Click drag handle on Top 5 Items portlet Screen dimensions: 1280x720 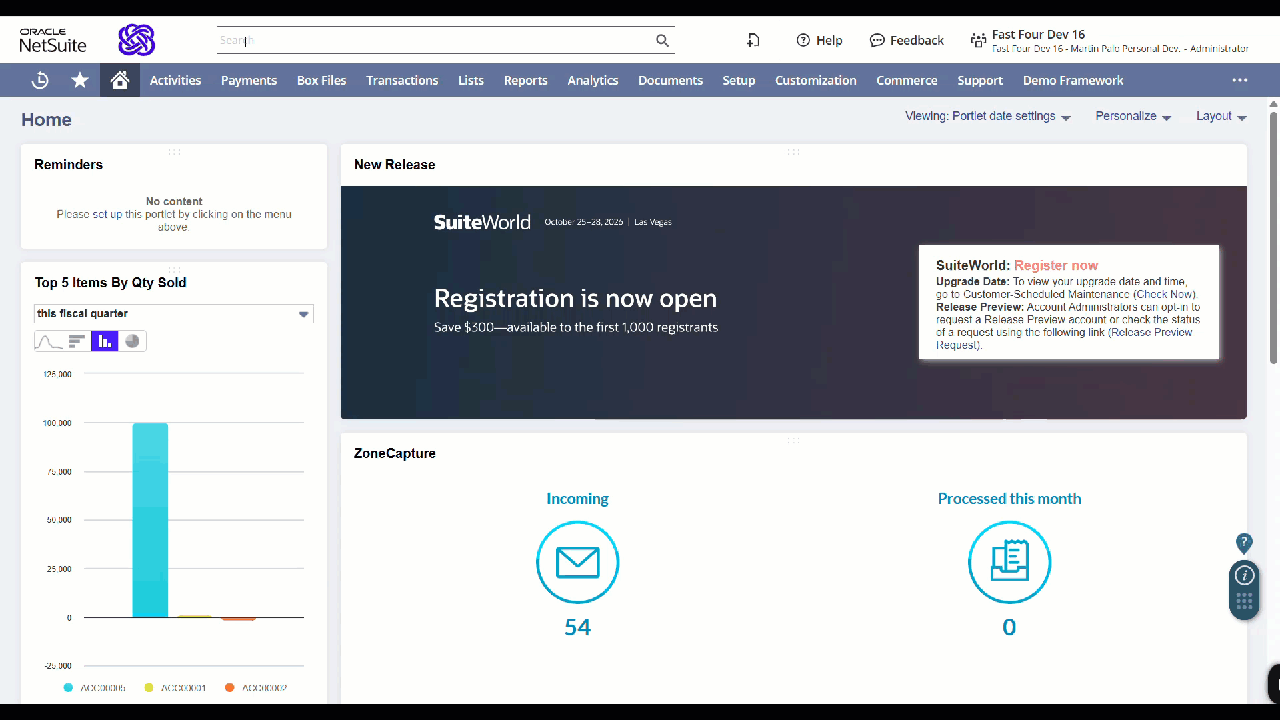[x=174, y=269]
